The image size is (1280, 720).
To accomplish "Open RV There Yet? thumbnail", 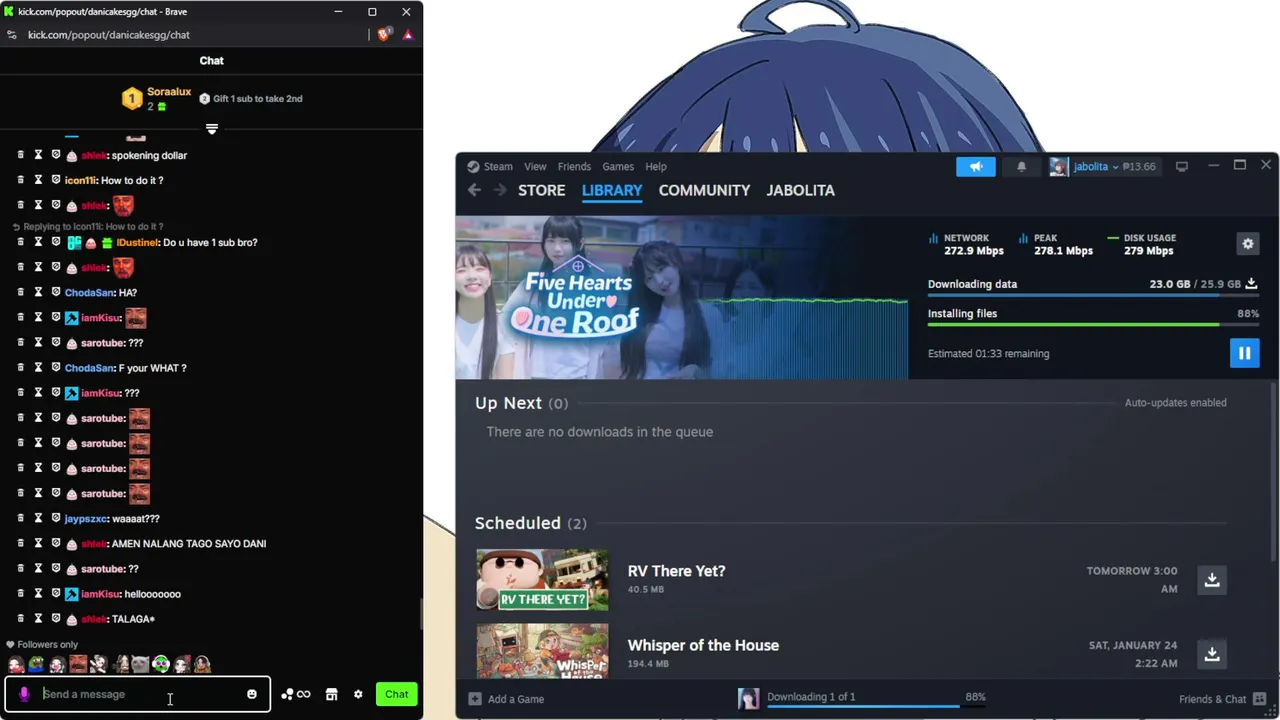I will (x=542, y=580).
